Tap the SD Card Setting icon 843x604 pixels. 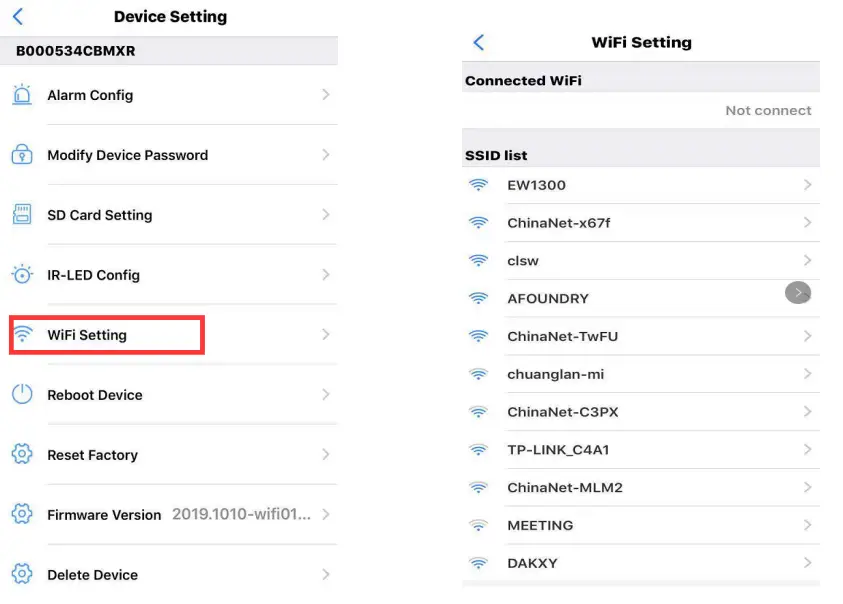pos(22,215)
